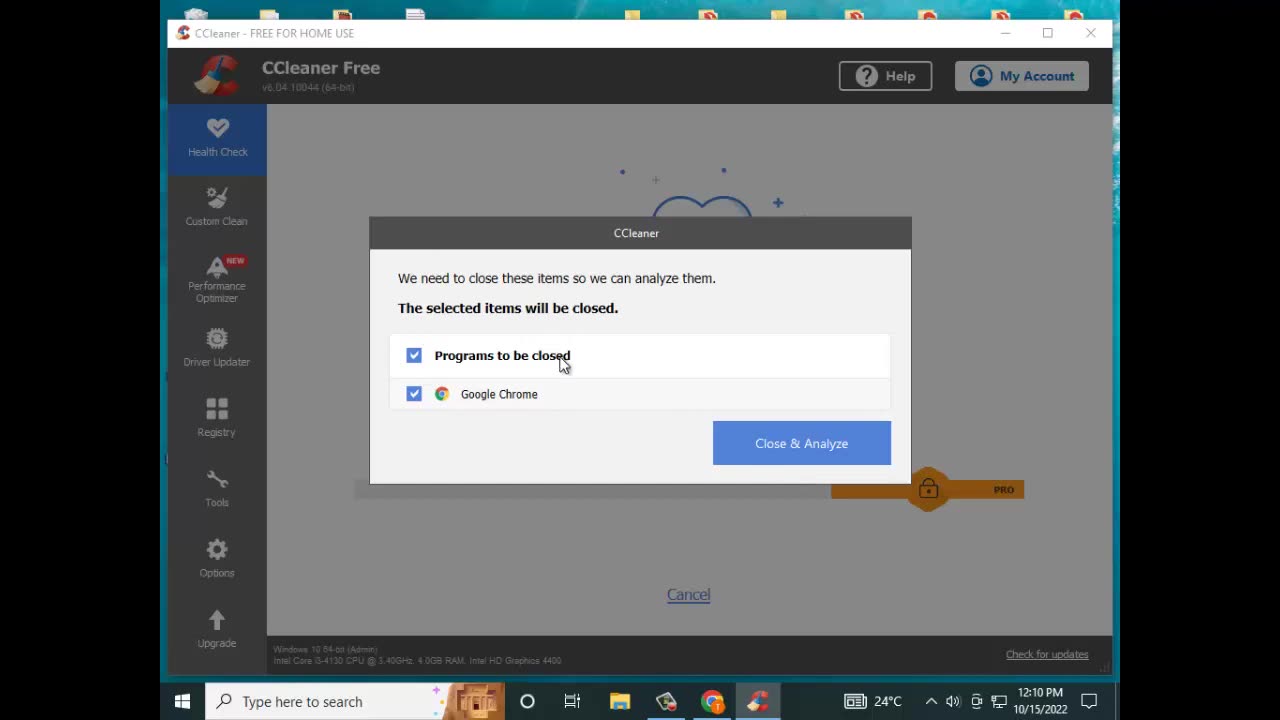Click the Google Chrome icon in dialog list
Image resolution: width=1280 pixels, height=720 pixels.
click(442, 394)
